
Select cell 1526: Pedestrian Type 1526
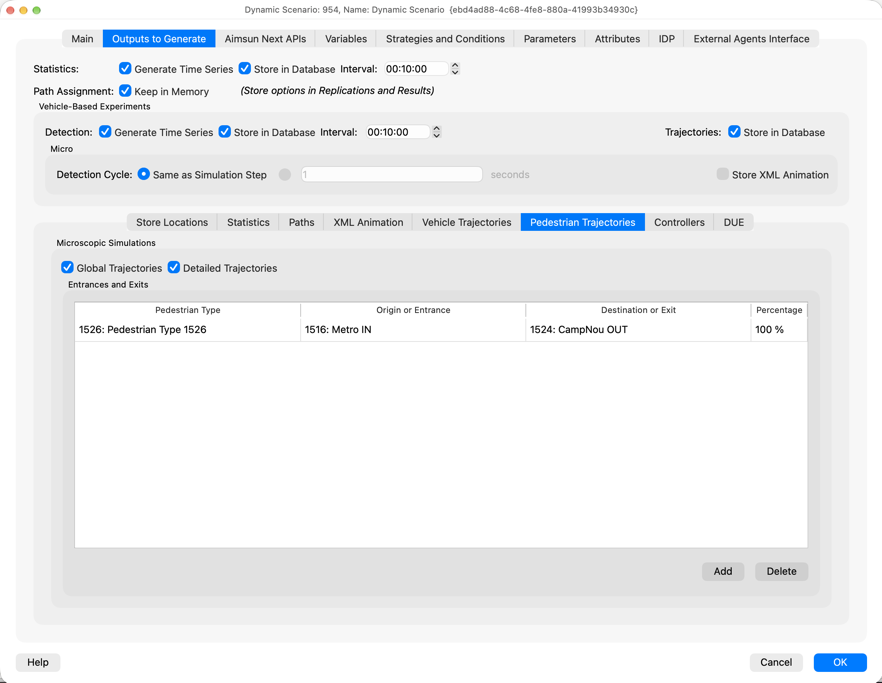188,330
